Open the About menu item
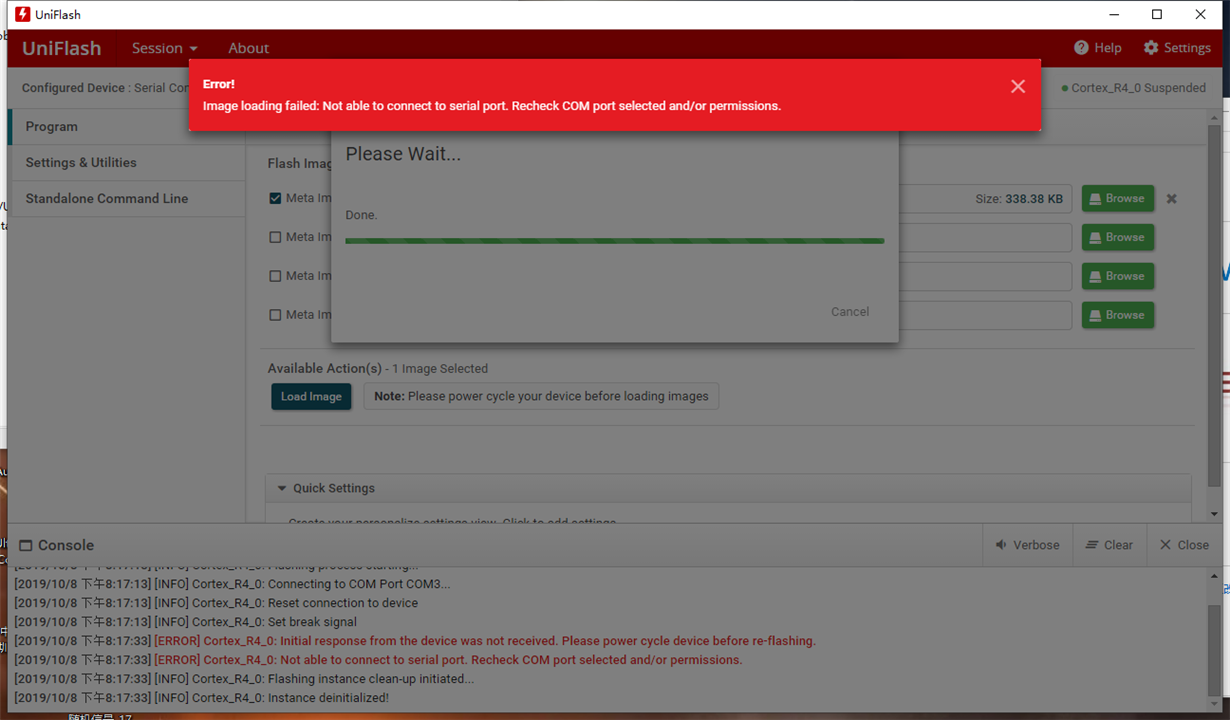 tap(248, 48)
